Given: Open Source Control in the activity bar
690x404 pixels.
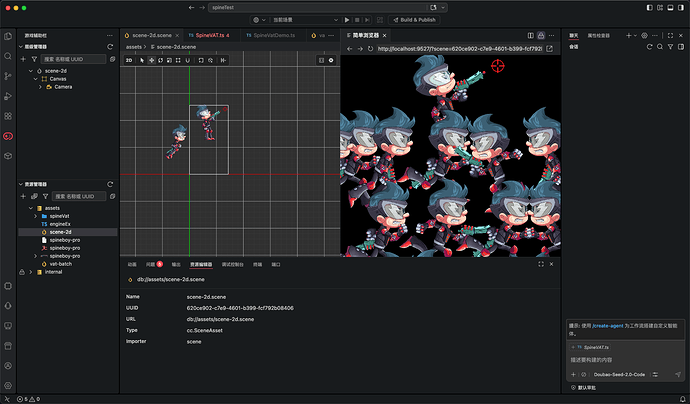Looking at the screenshot, I should coord(8,76).
